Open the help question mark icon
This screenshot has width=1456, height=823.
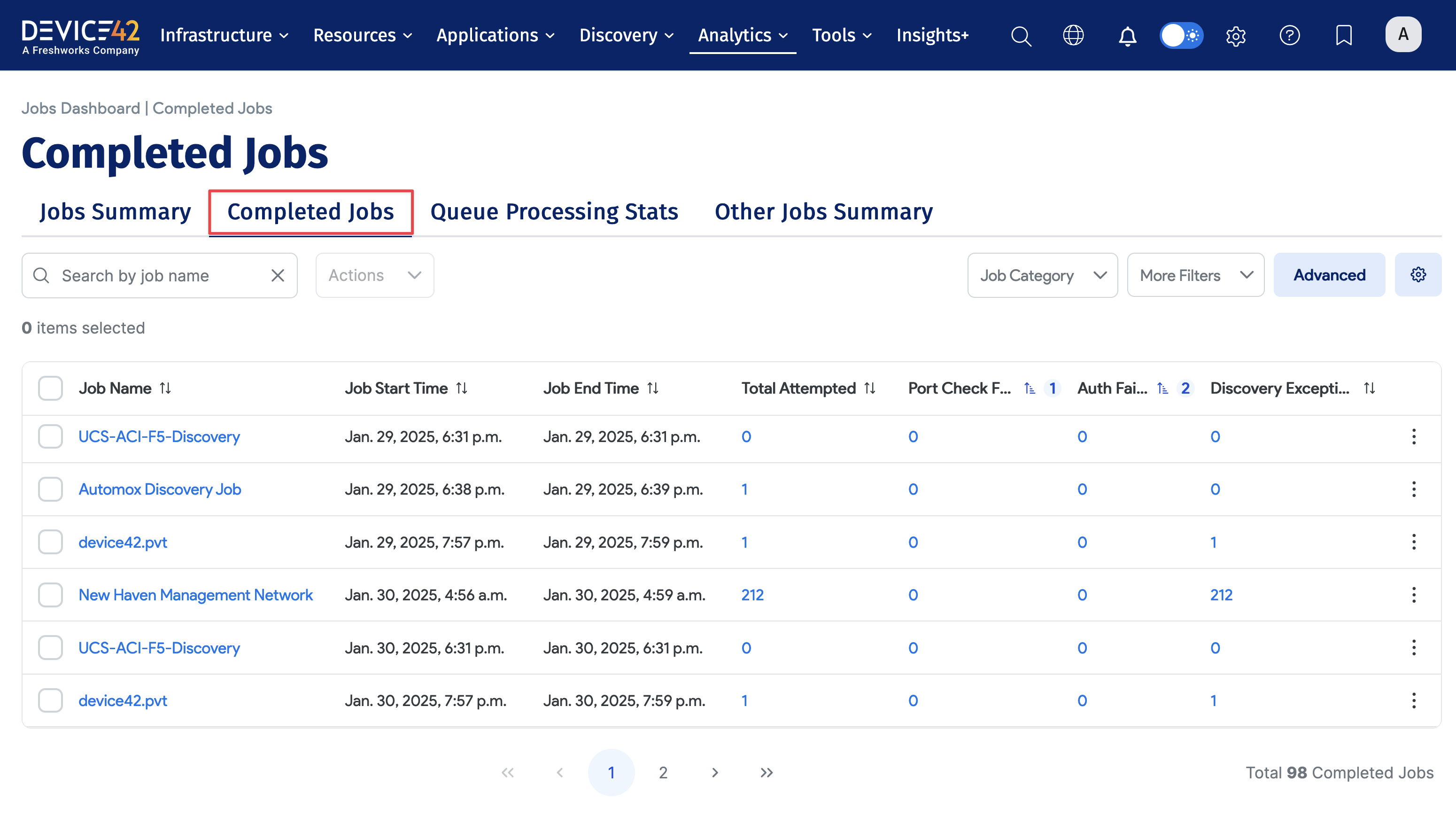pos(1289,36)
